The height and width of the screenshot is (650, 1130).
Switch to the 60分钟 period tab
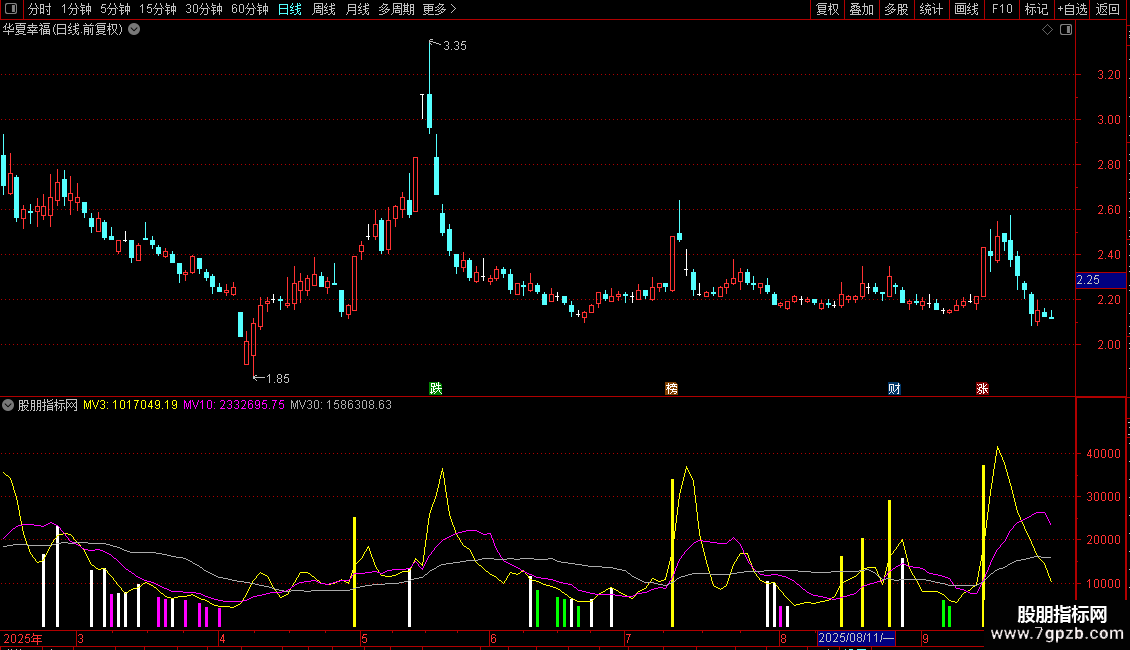click(249, 9)
